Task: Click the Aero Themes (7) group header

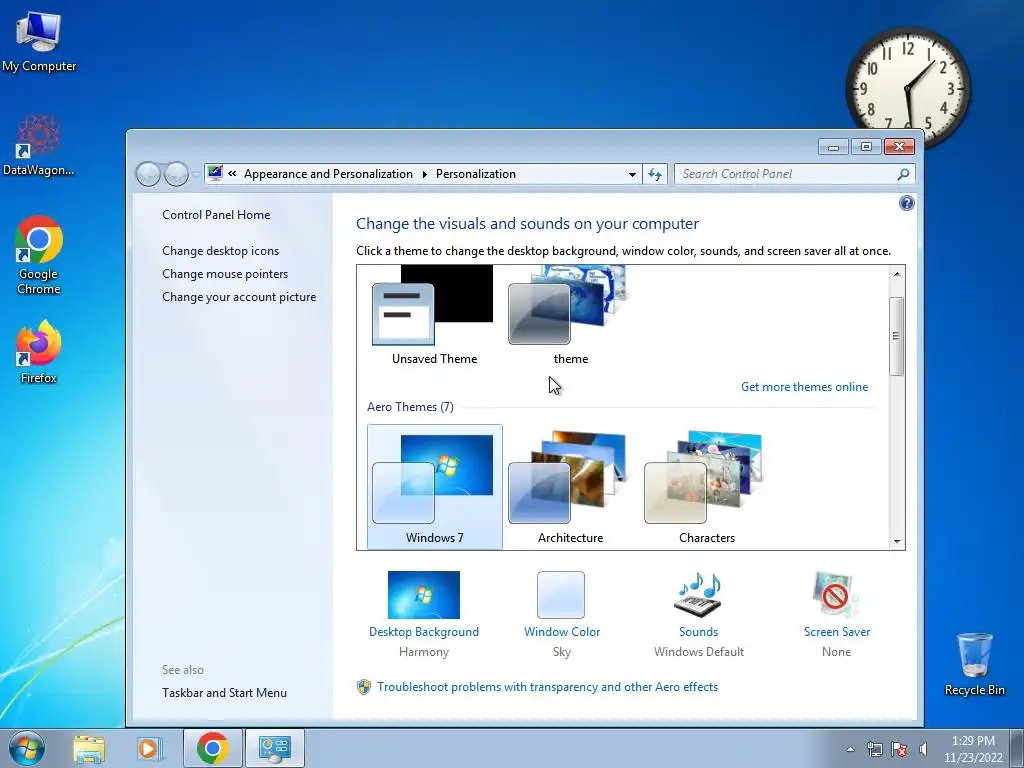Action: click(x=410, y=407)
